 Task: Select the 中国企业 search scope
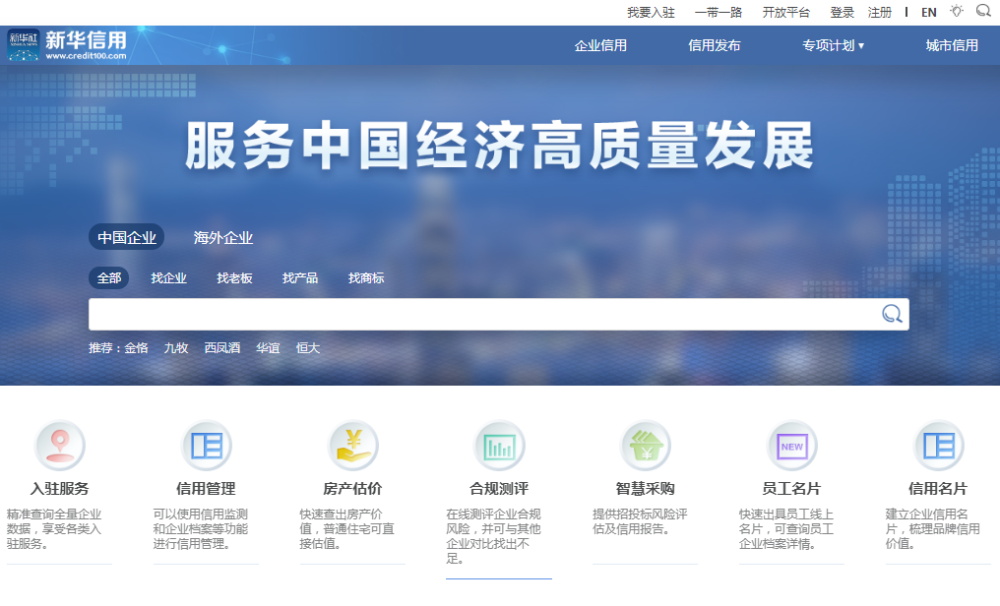click(127, 238)
